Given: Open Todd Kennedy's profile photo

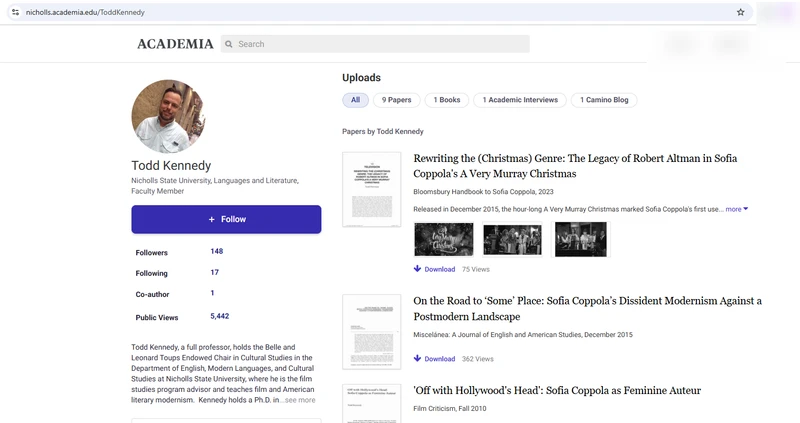Looking at the screenshot, I should point(168,116).
